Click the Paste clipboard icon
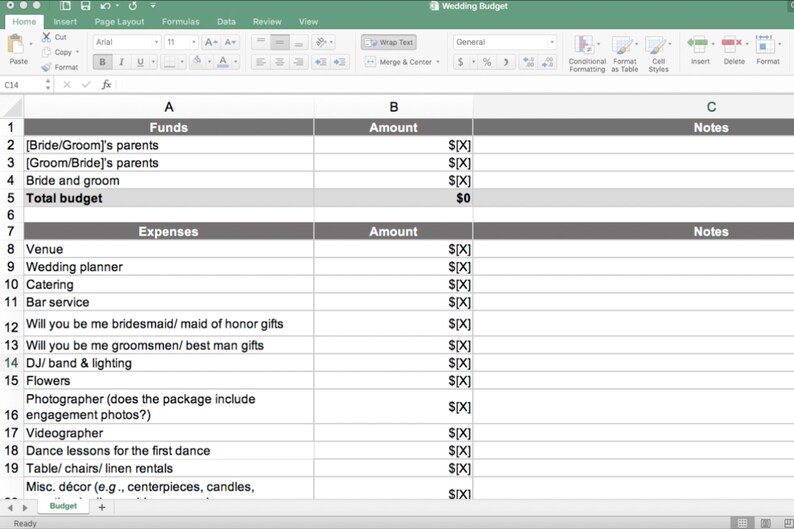Image resolution: width=794 pixels, height=529 pixels. coord(16,45)
